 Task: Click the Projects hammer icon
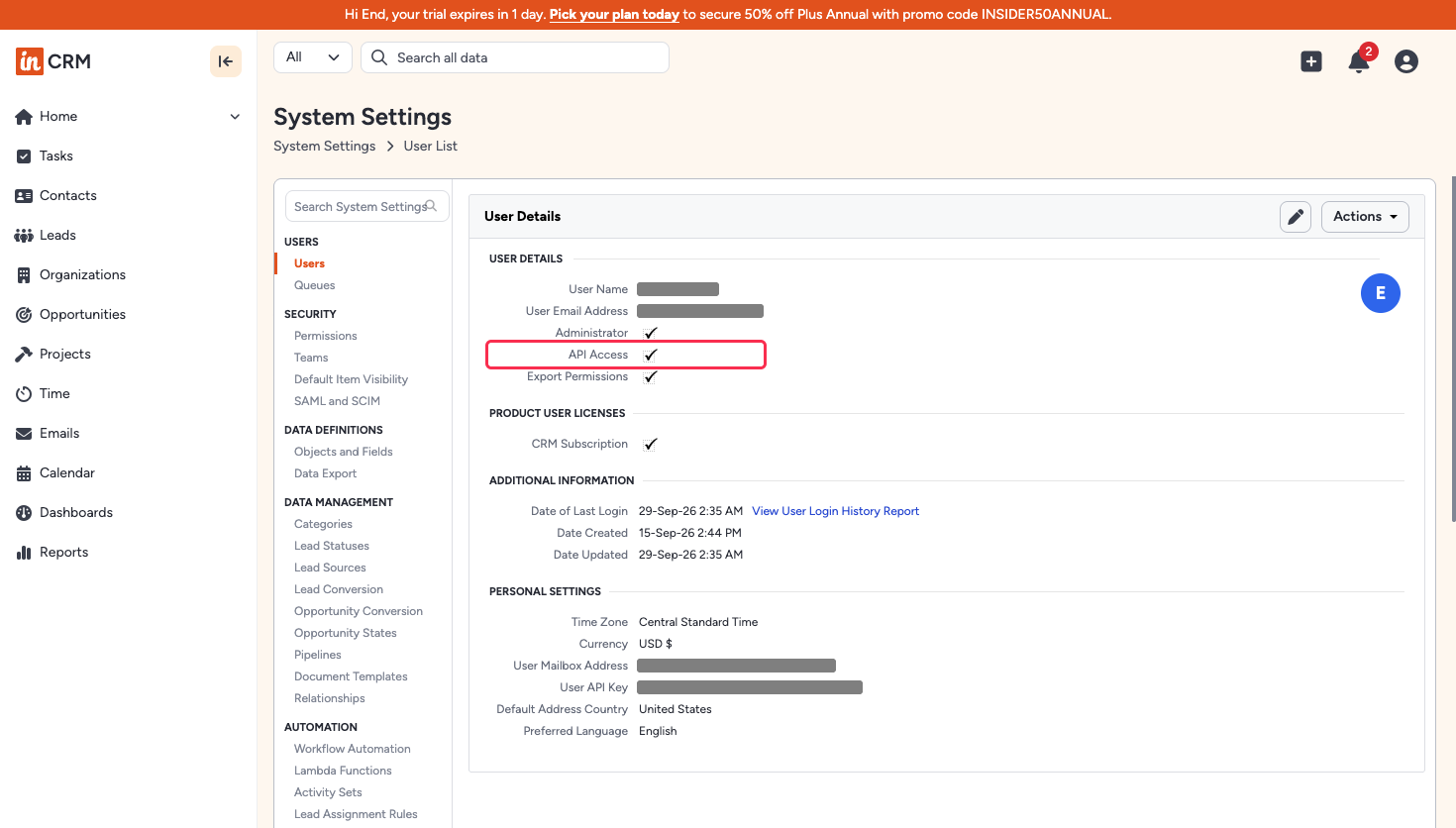pos(24,355)
